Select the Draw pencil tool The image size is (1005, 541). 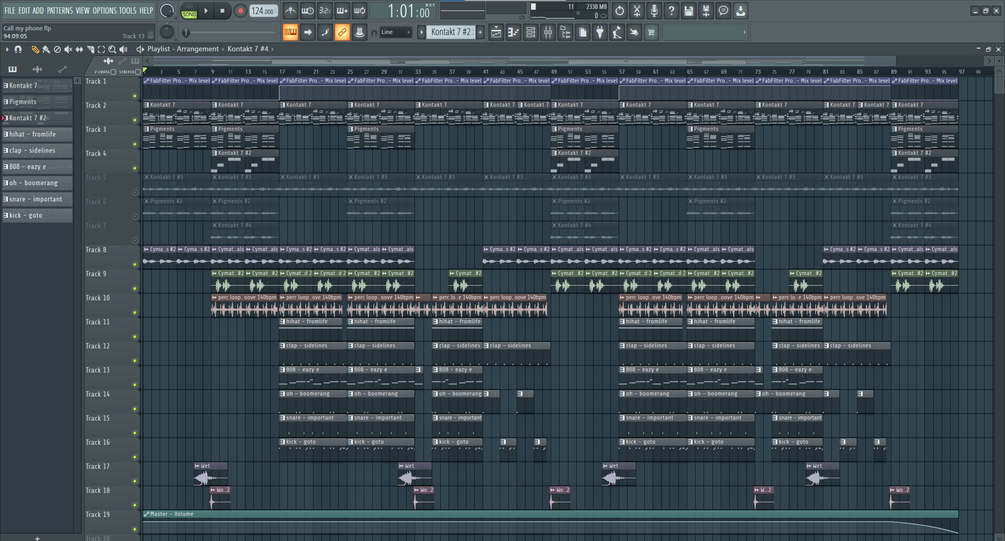point(35,49)
